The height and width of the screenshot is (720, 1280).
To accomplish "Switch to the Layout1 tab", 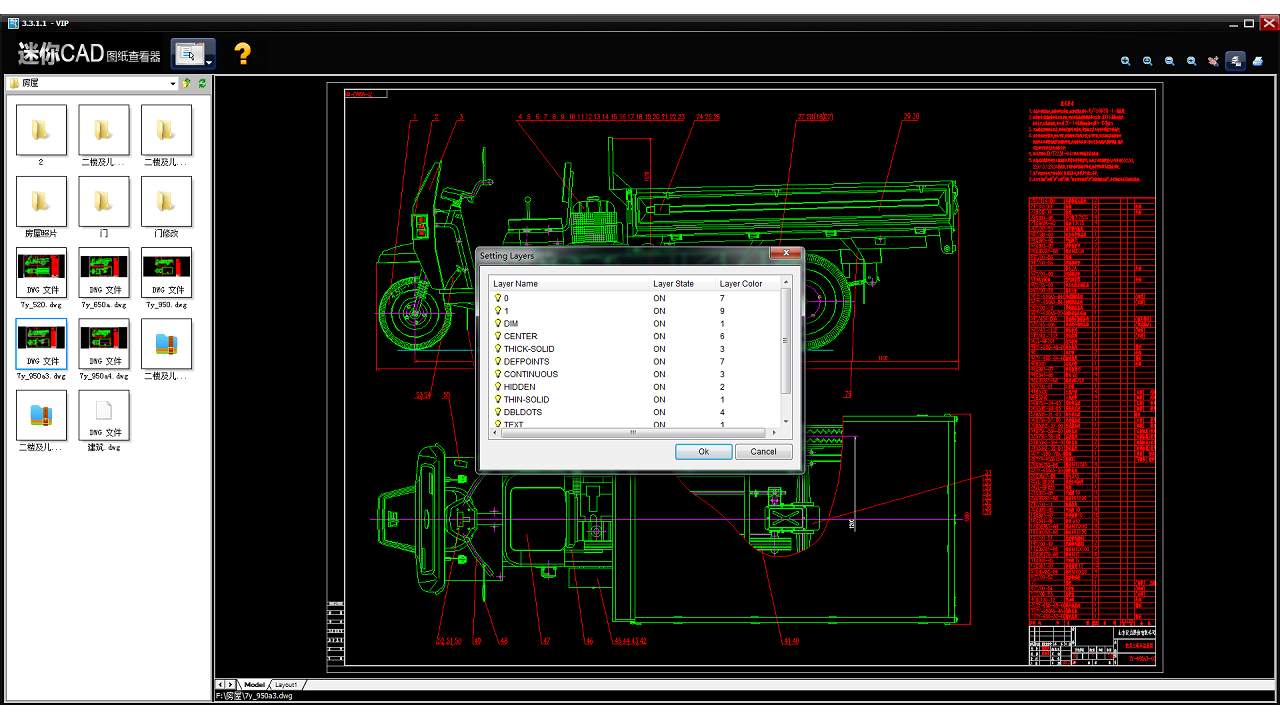I will (x=286, y=684).
